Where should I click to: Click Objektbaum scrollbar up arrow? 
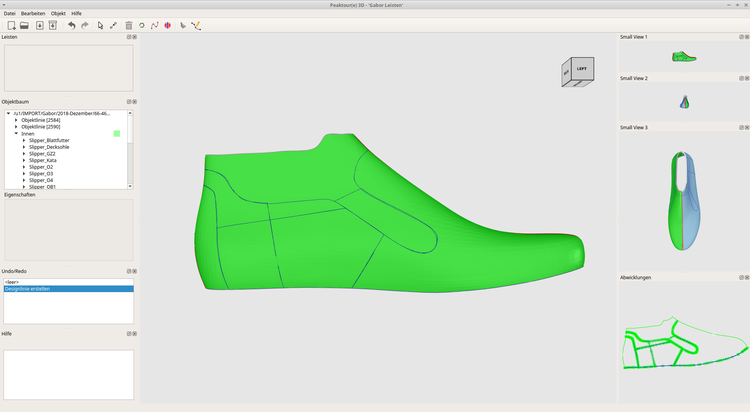click(130, 113)
